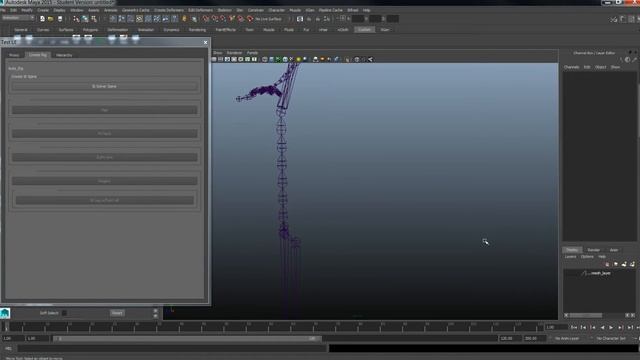Switch to Create Rig tab in Test UI
Image resolution: width=640 pixels, height=360 pixels.
coord(38,55)
